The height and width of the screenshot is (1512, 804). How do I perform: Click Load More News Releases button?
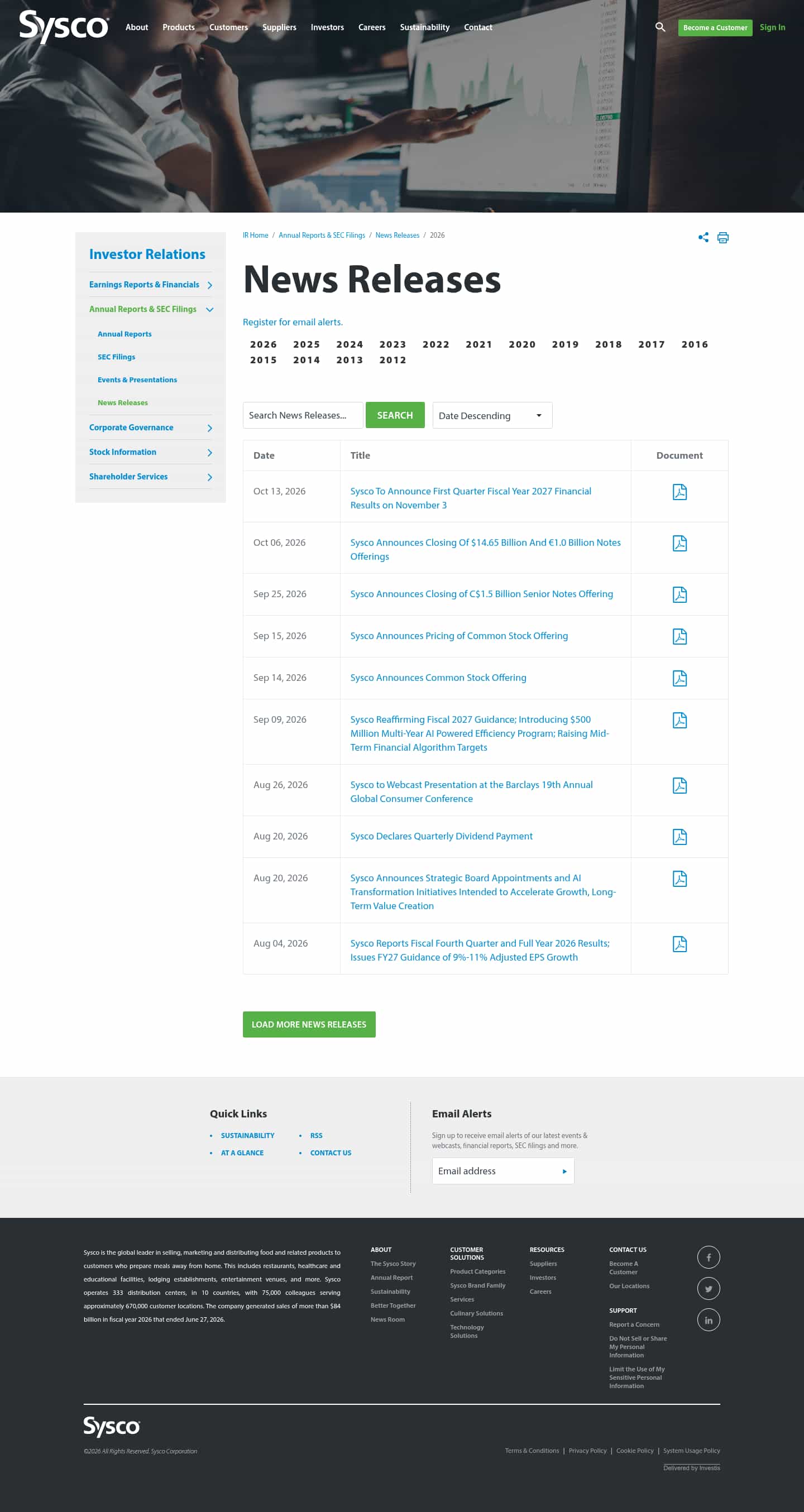(x=309, y=1024)
